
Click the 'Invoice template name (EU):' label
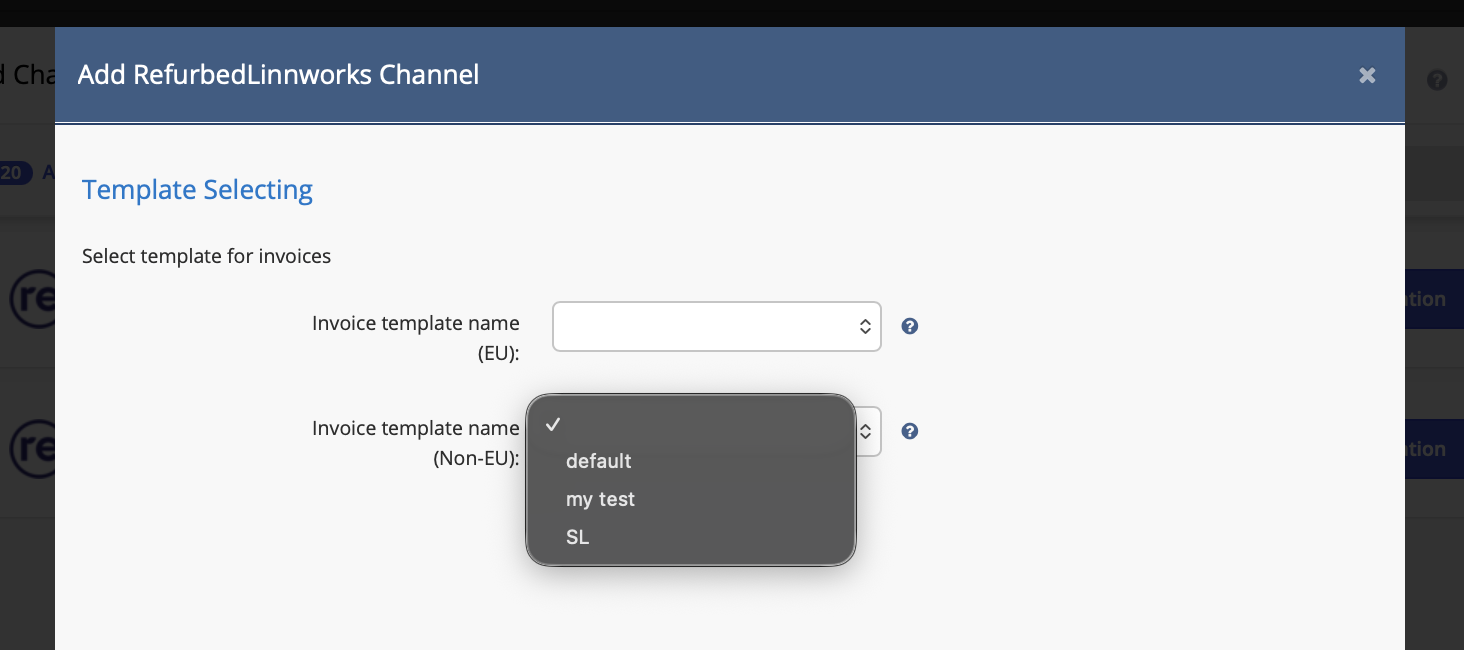416,338
